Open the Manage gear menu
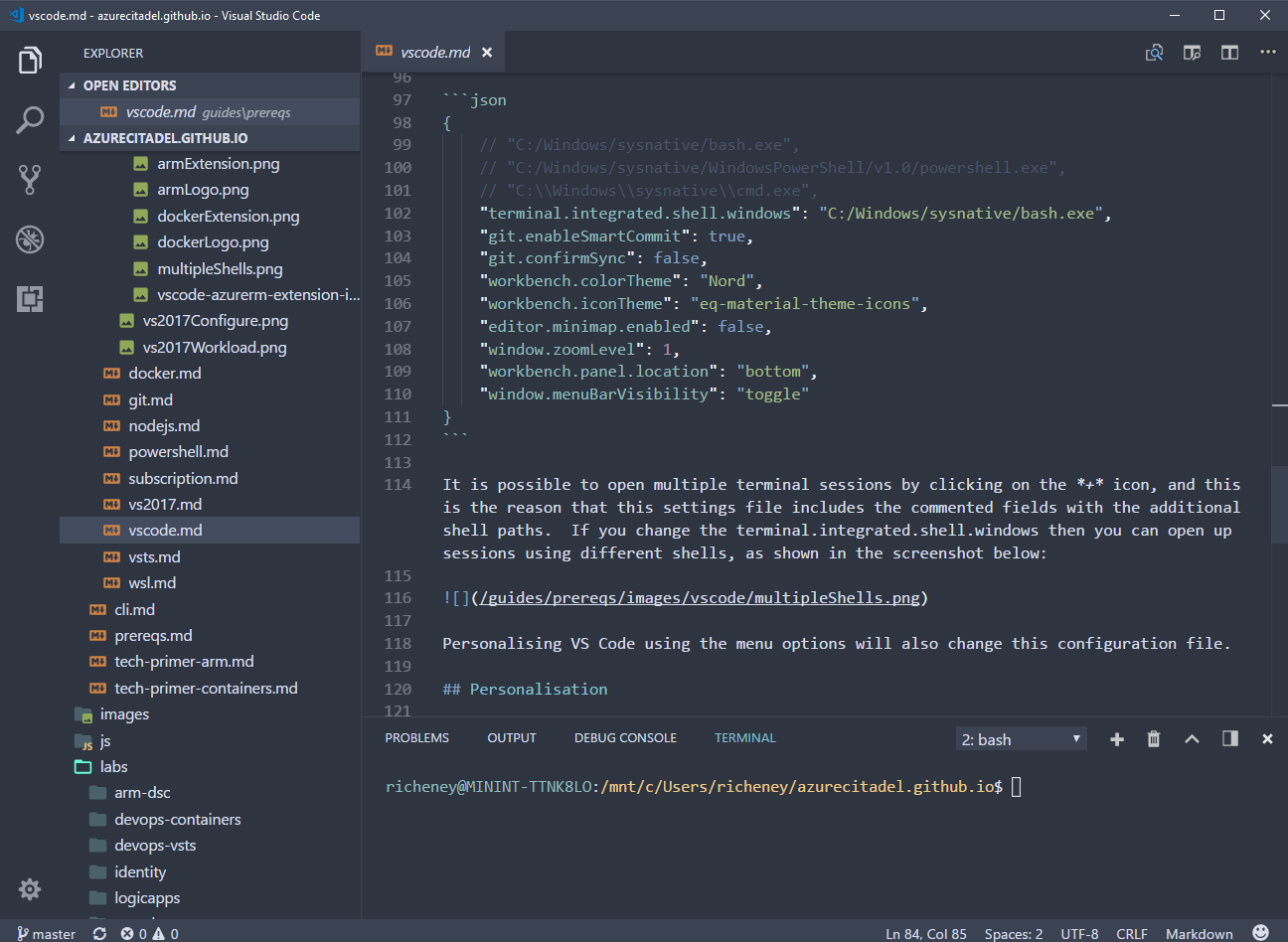The height and width of the screenshot is (942, 1288). click(30, 888)
